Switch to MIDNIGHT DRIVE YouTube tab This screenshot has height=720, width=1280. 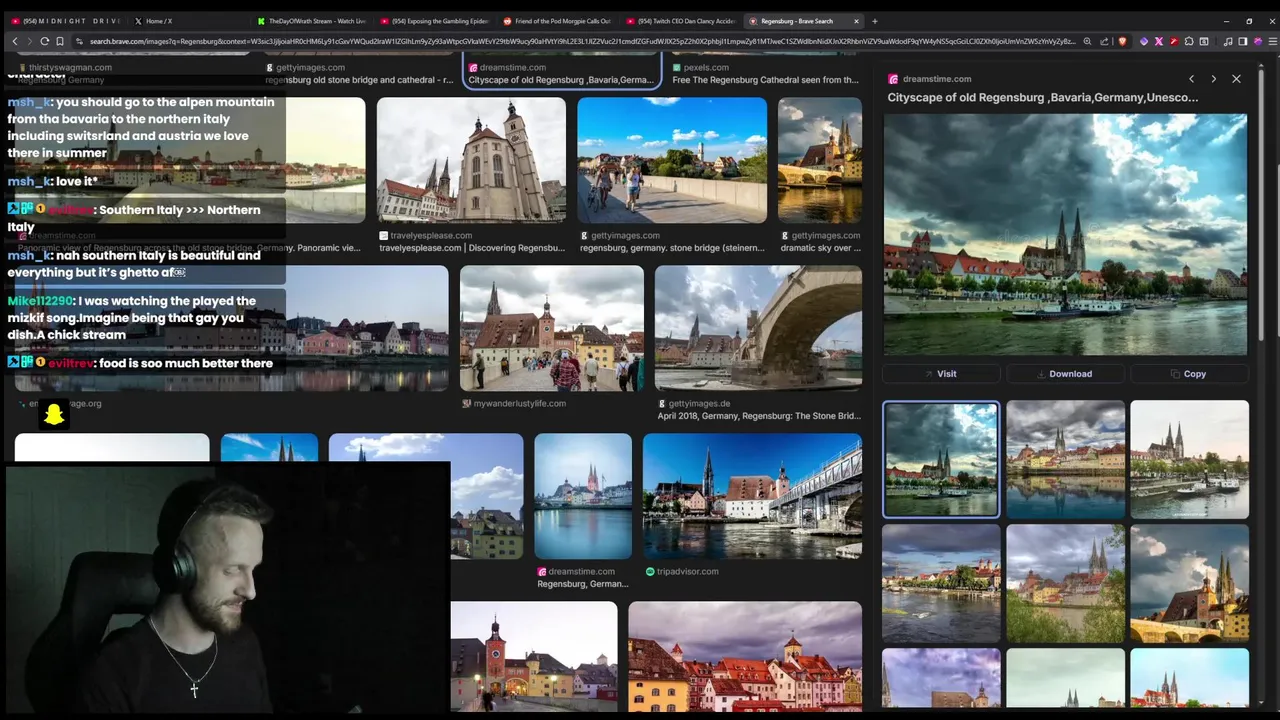point(65,21)
